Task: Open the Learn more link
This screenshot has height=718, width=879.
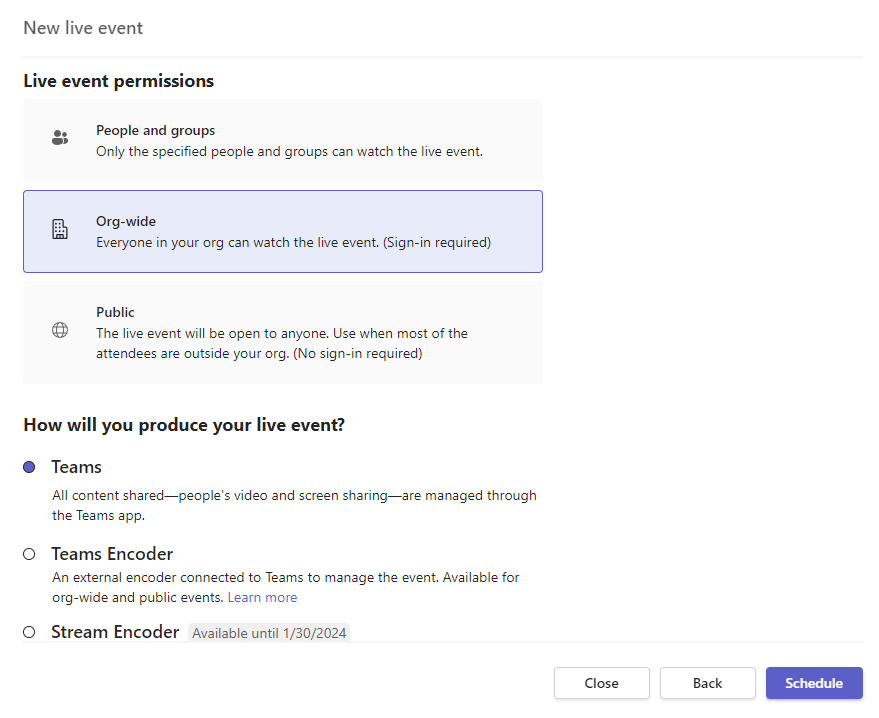Action: [262, 597]
